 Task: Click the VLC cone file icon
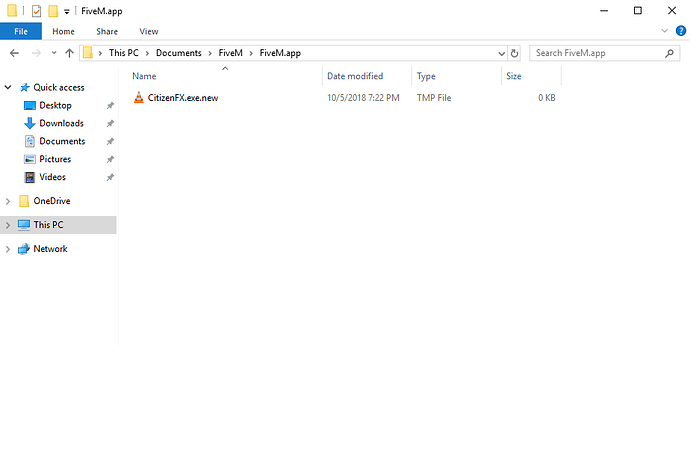coord(139,97)
